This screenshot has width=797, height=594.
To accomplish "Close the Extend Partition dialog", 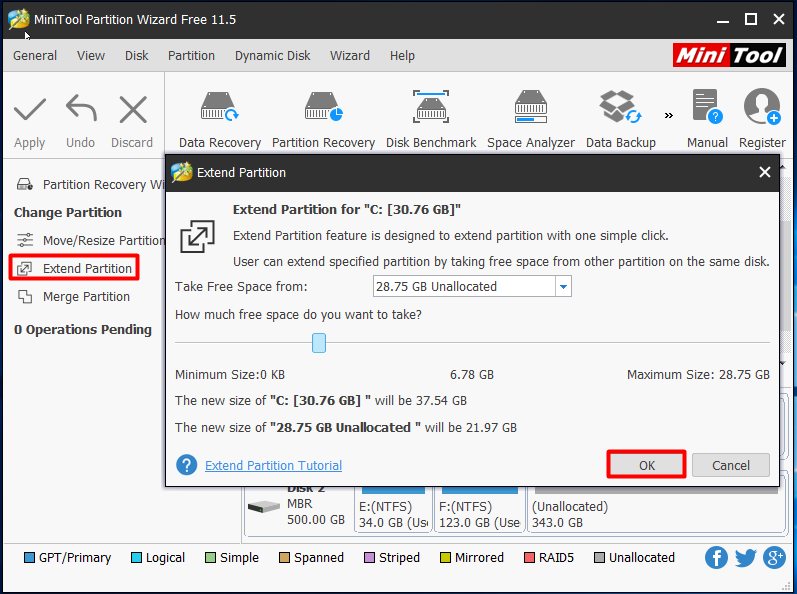I will click(764, 172).
